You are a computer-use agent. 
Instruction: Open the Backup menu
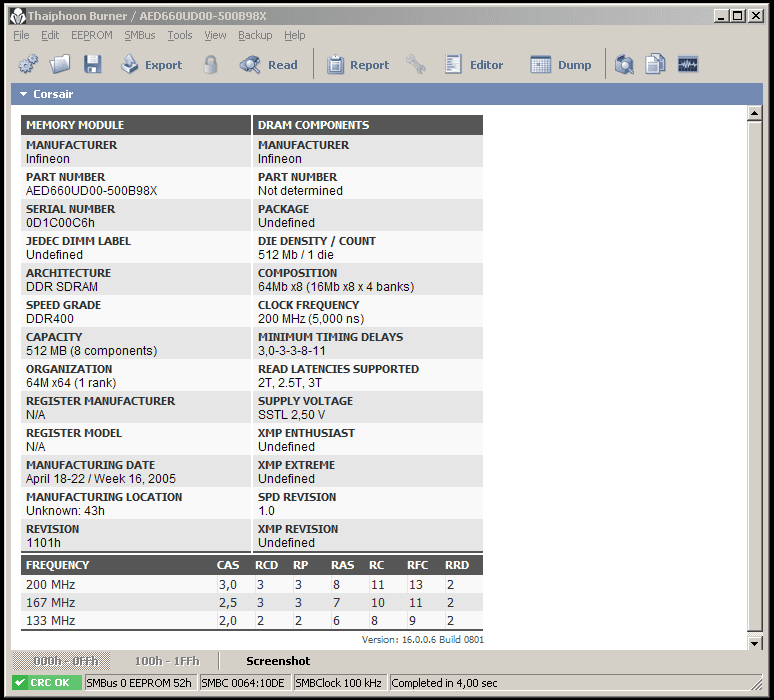[255, 36]
